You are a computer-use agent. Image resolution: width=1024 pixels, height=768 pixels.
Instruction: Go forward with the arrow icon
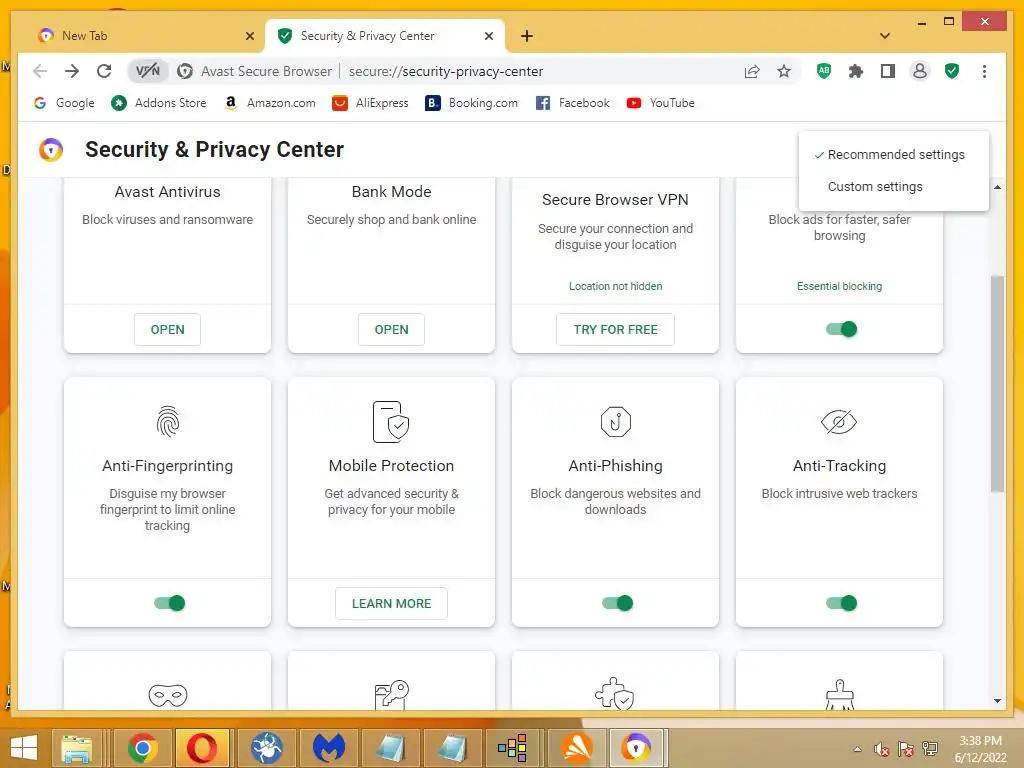point(72,71)
